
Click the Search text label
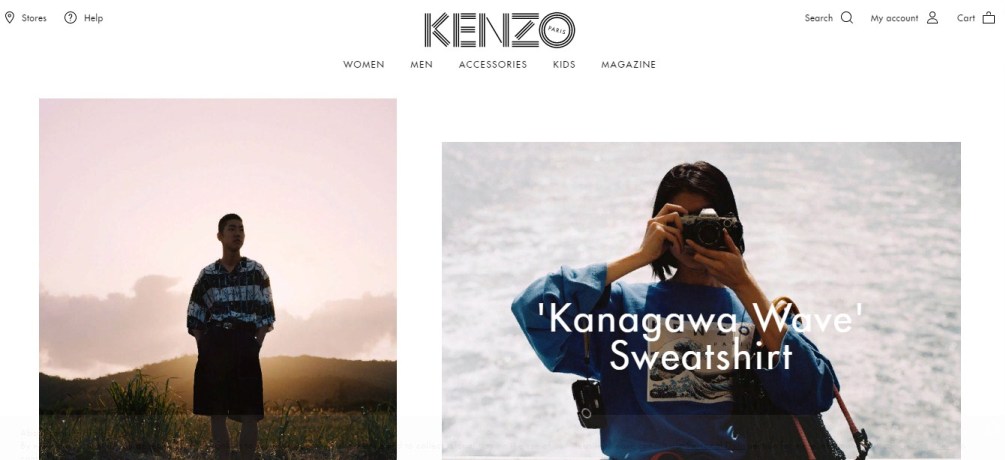click(x=818, y=18)
